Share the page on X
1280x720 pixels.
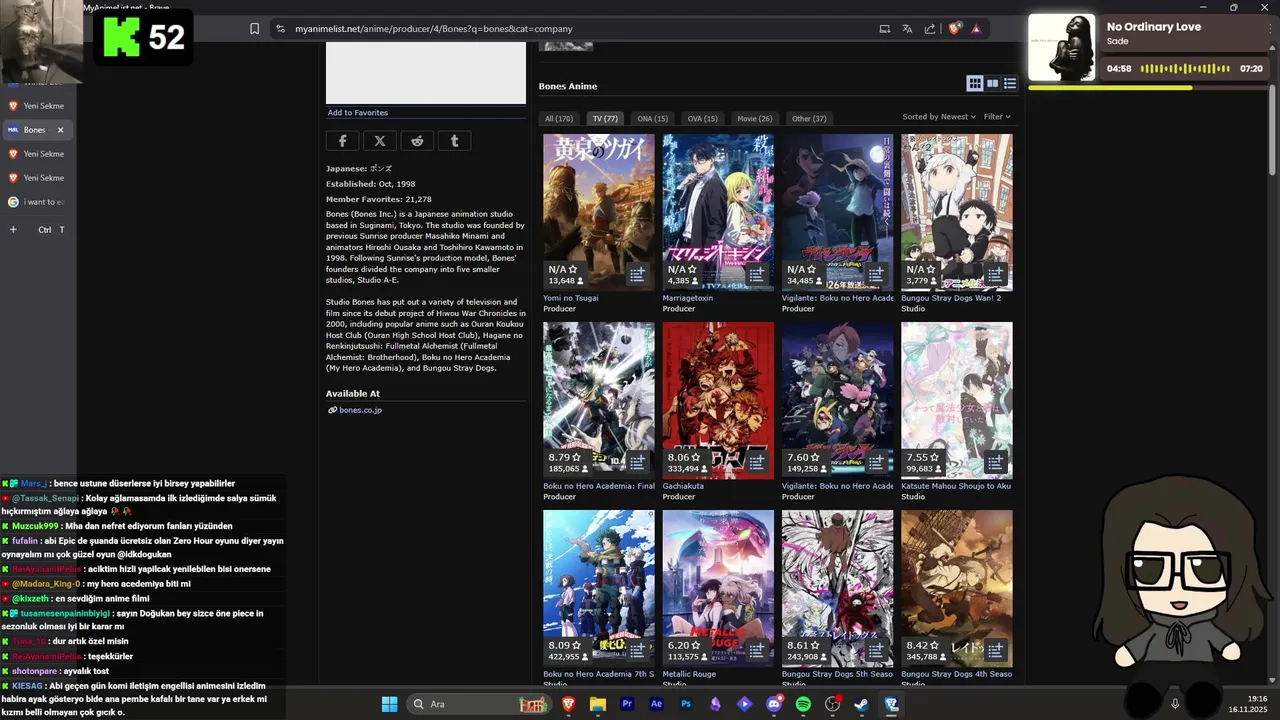[380, 141]
